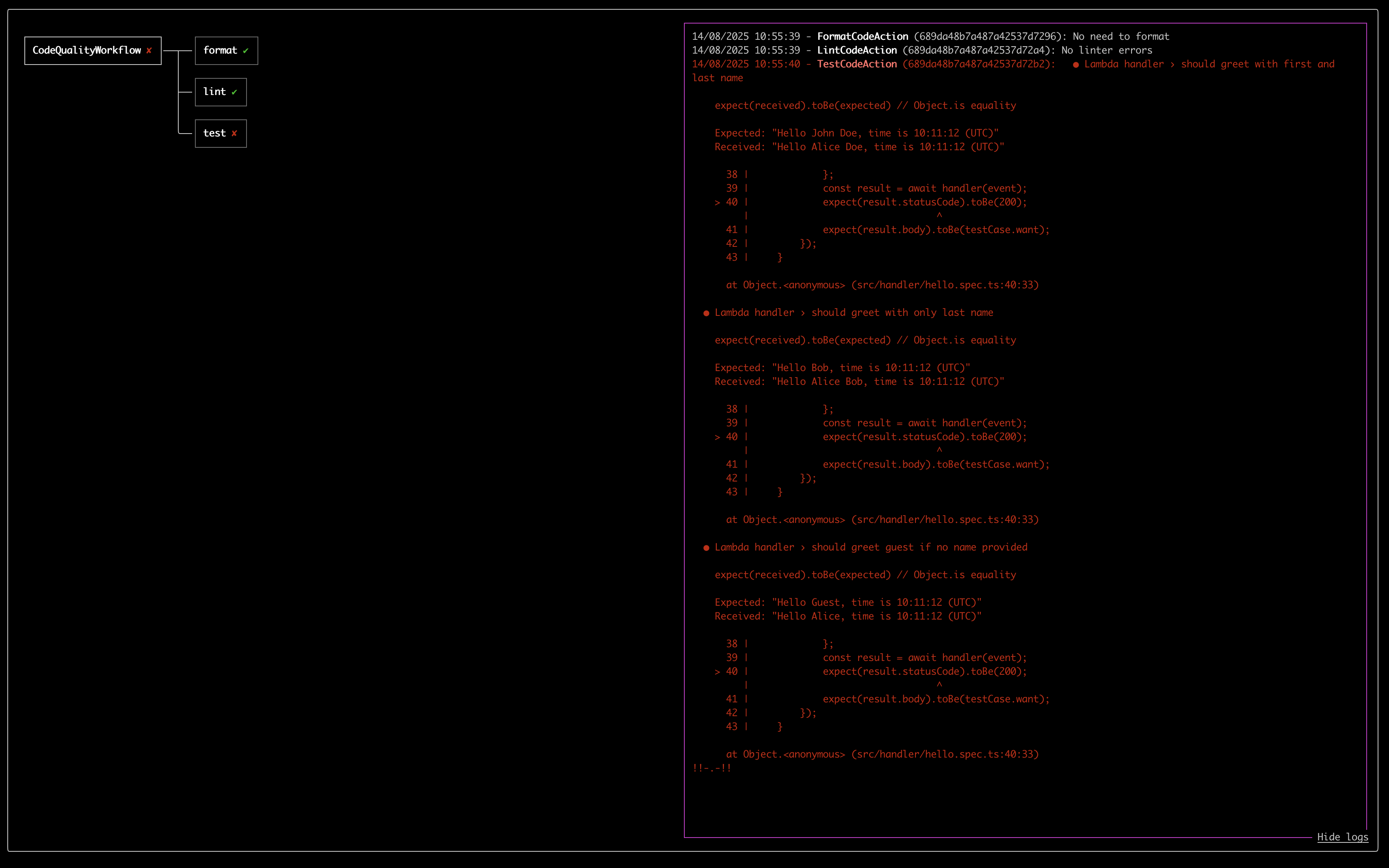Screen dimensions: 1389x868
Task: Click the red X on CodeQualityWorkflow
Action: [149, 50]
